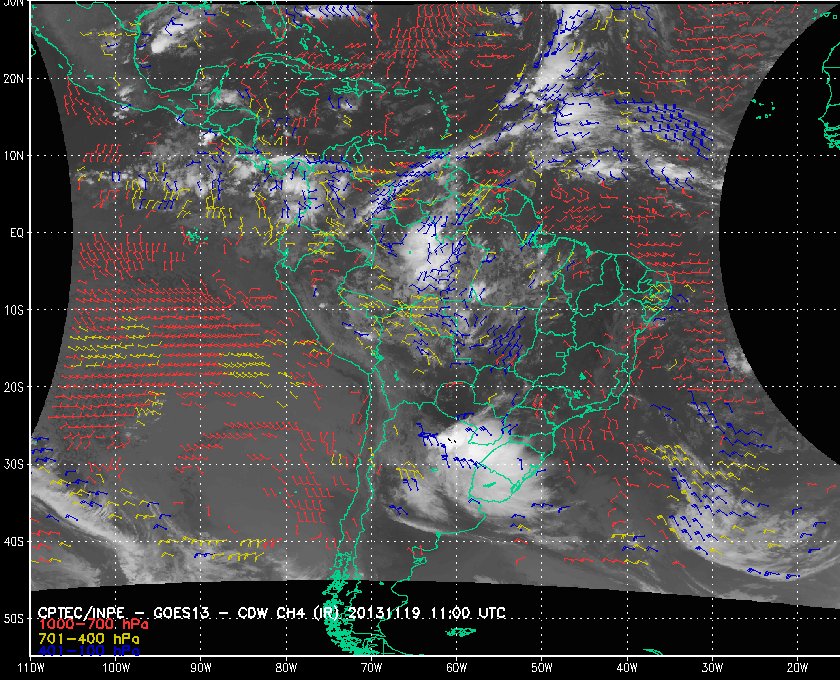Click the 50W longitude label

[542, 668]
